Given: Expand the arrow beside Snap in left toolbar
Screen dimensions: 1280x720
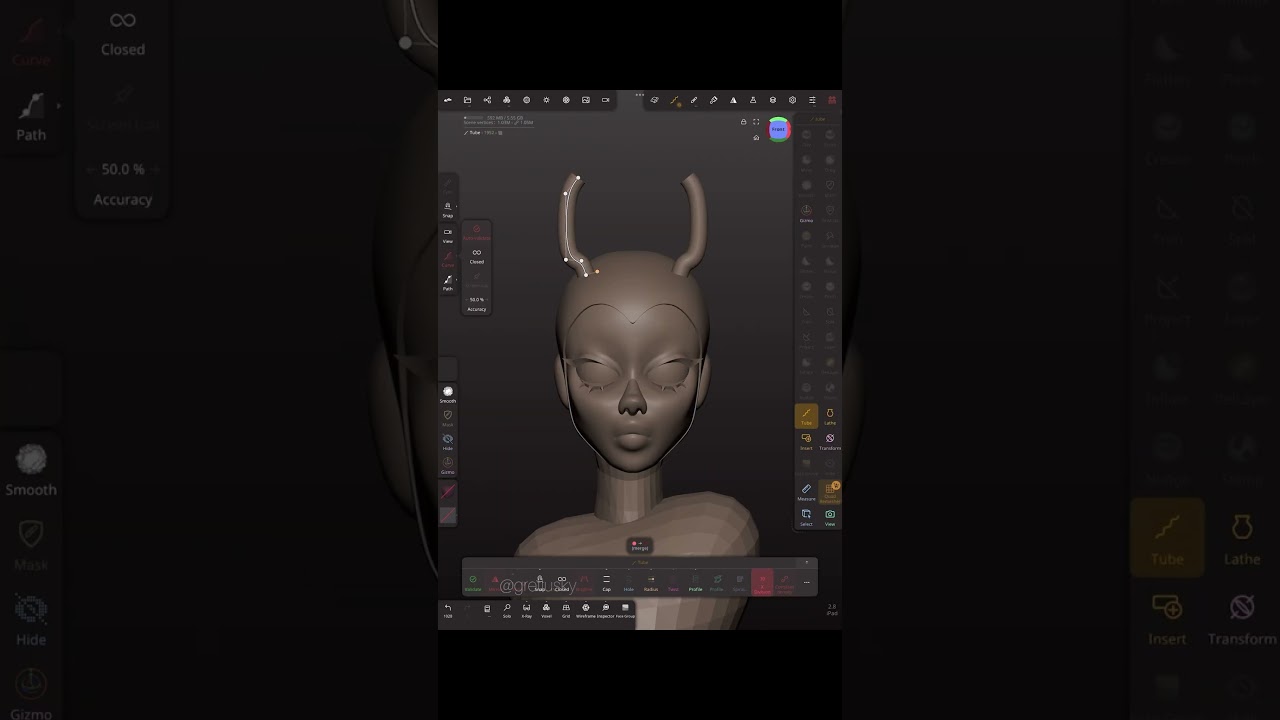Looking at the screenshot, I should (x=456, y=206).
